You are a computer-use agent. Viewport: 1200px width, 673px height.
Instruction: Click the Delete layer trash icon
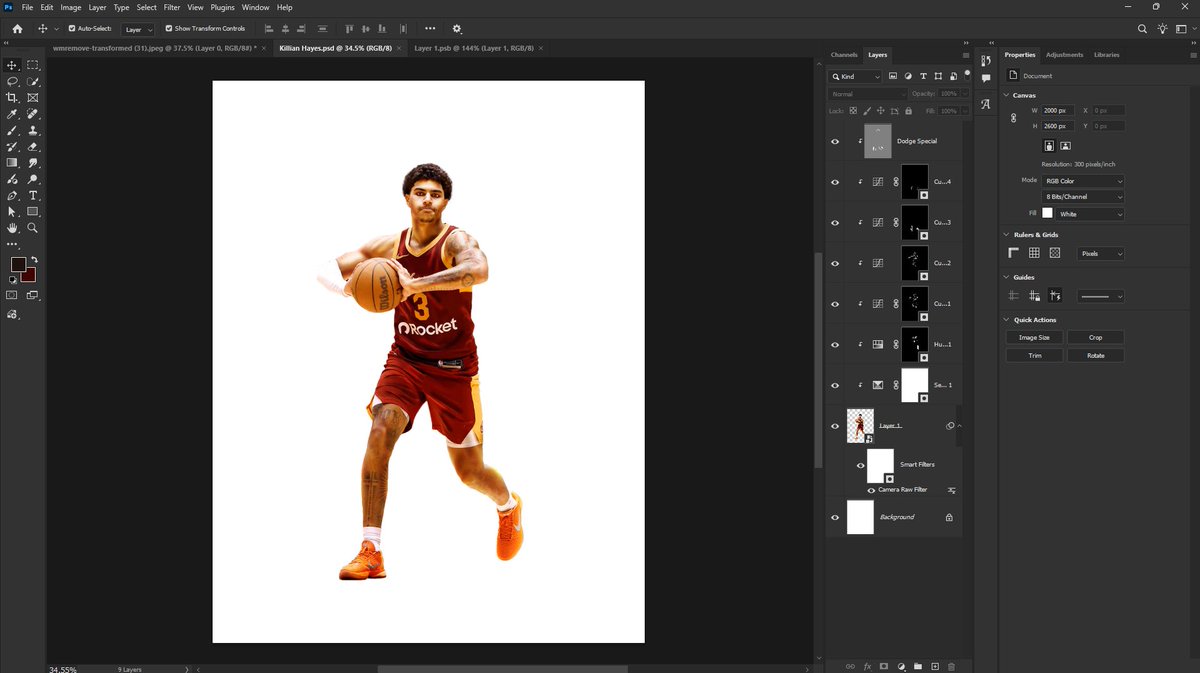tap(951, 666)
